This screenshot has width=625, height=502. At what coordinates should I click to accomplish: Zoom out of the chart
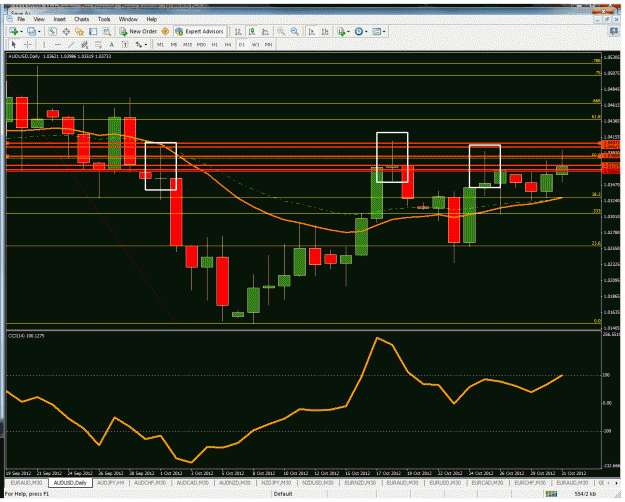pos(294,31)
